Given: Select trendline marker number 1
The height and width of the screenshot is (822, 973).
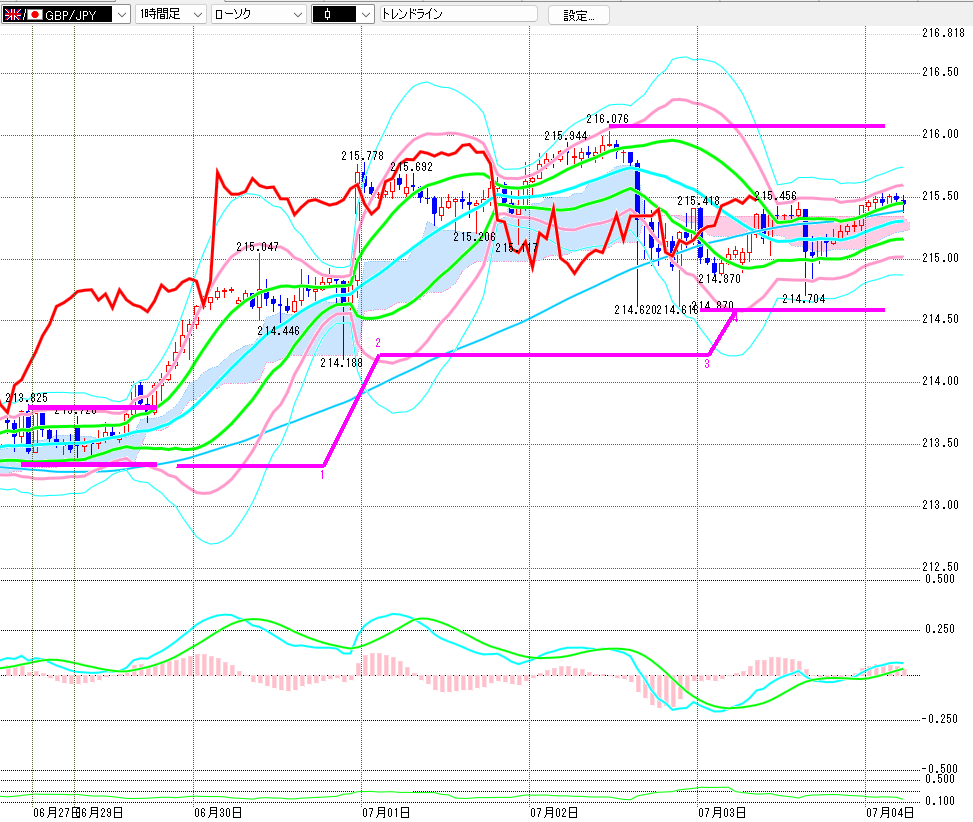Looking at the screenshot, I should tap(322, 475).
